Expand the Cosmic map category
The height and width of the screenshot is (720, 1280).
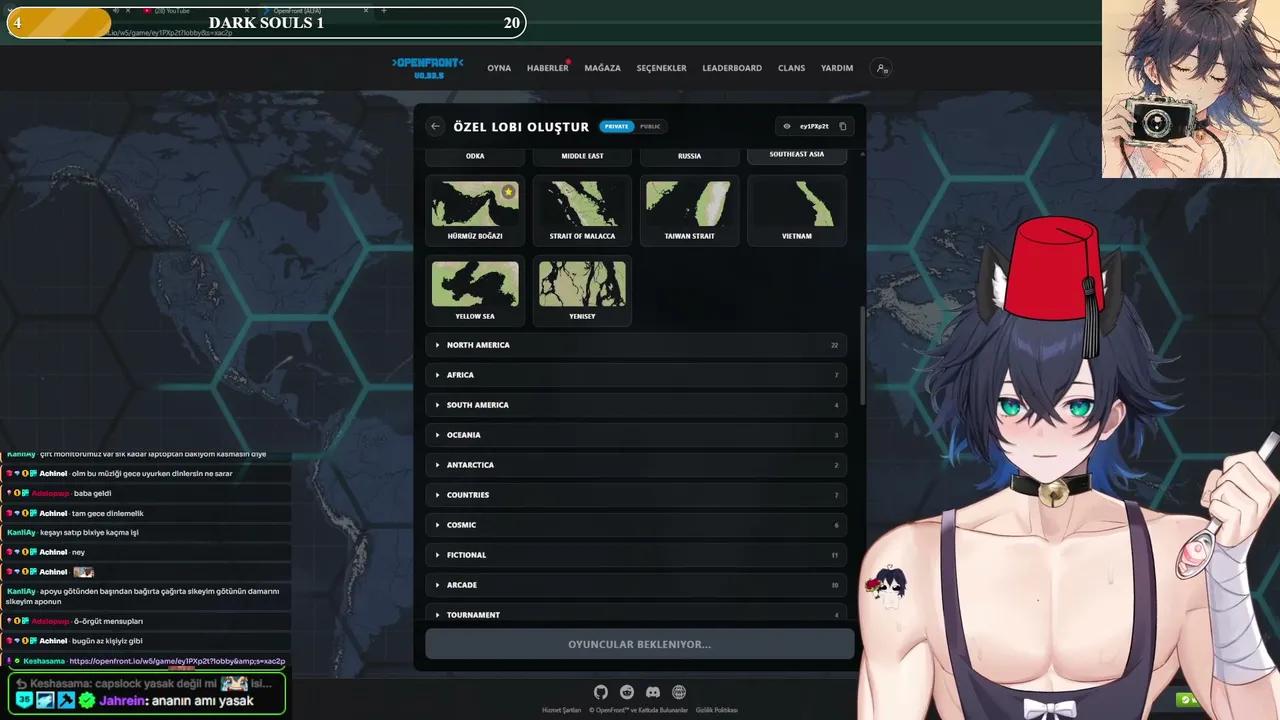(636, 525)
